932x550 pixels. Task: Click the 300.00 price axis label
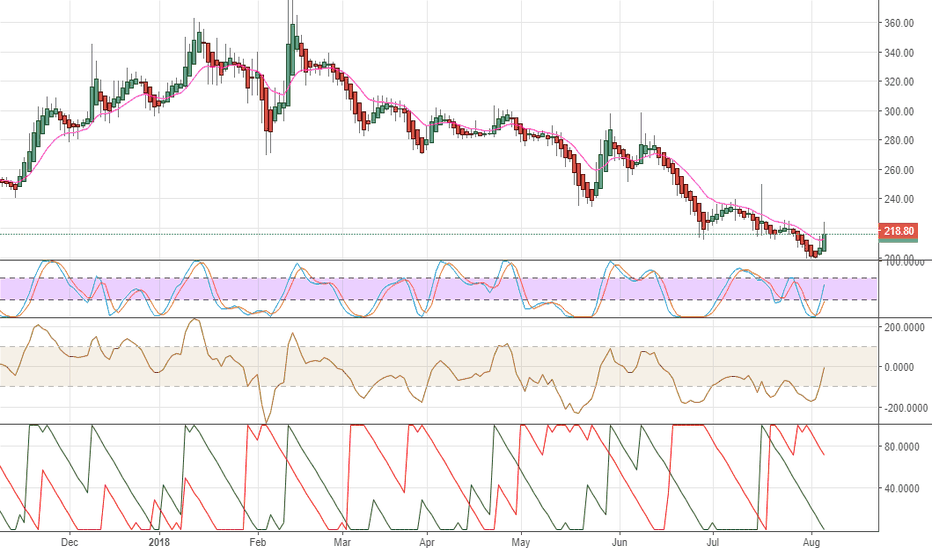coord(899,111)
